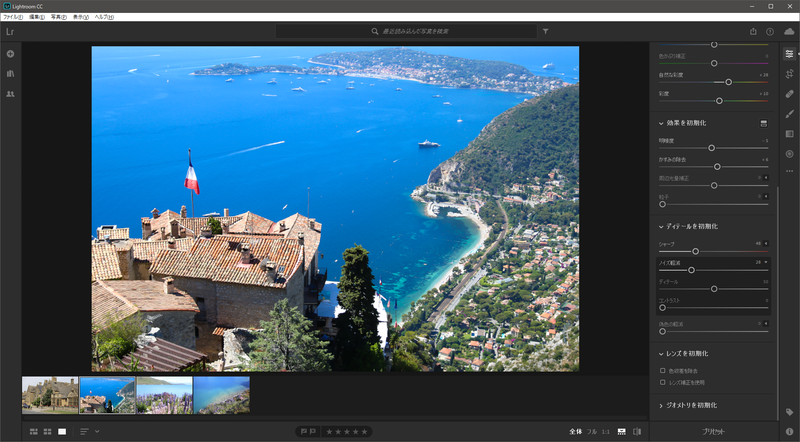Open the Keywords tag panel

coord(789,412)
